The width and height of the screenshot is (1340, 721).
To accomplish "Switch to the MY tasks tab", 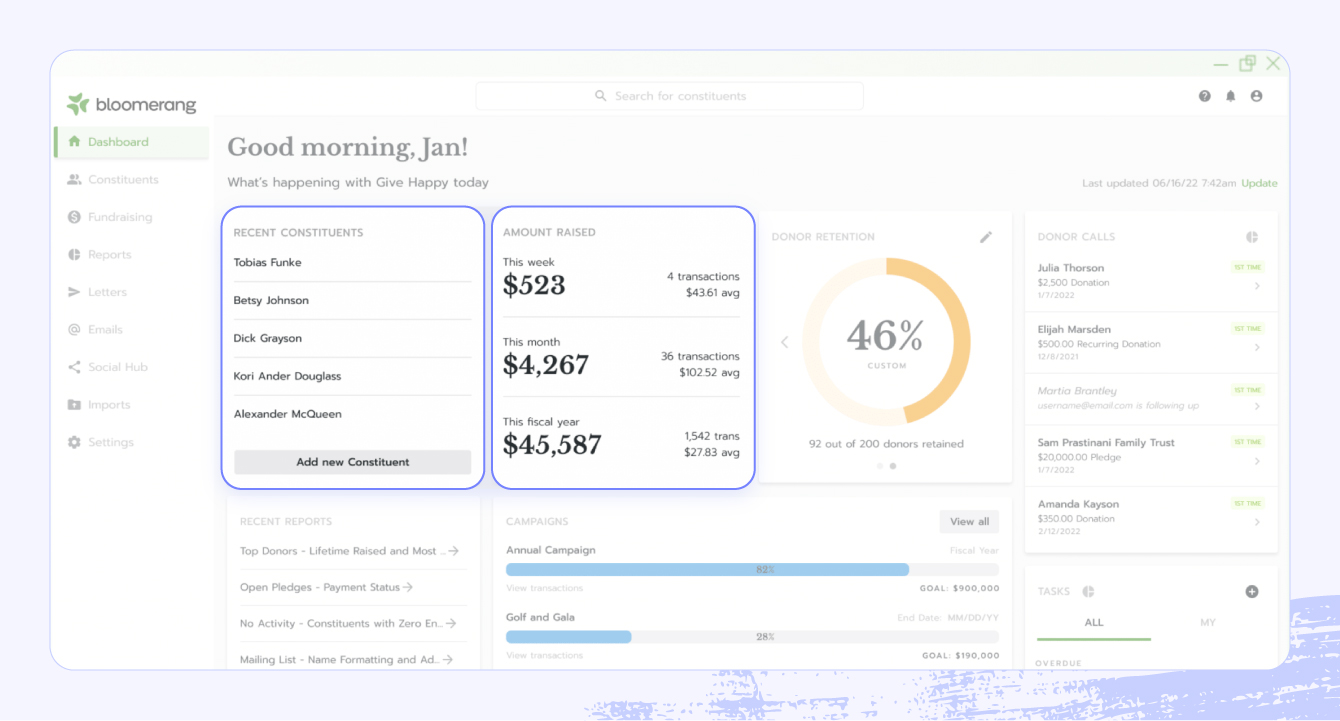I will 1207,622.
